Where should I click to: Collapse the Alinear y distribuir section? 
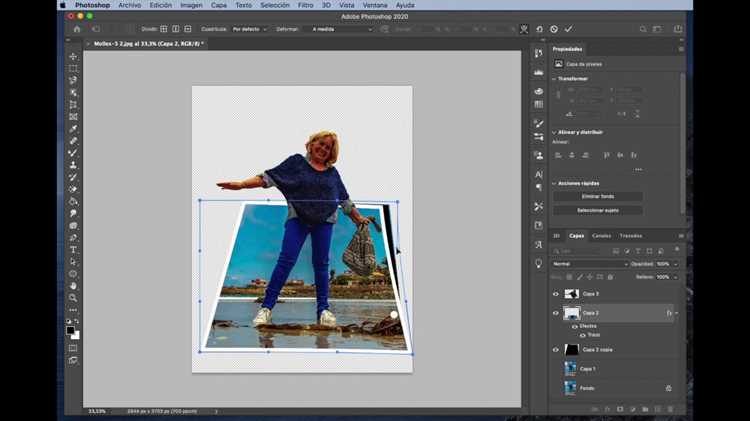coord(554,133)
